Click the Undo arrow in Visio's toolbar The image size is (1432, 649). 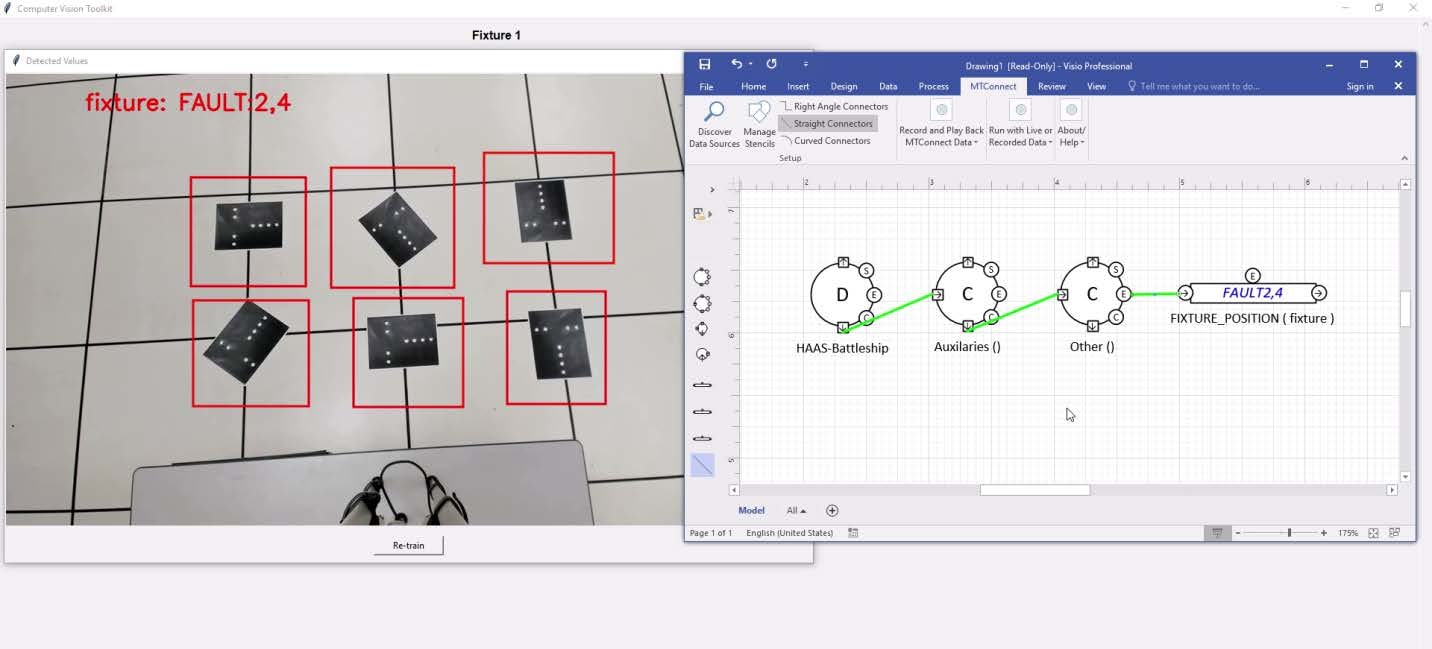pyautogui.click(x=737, y=64)
